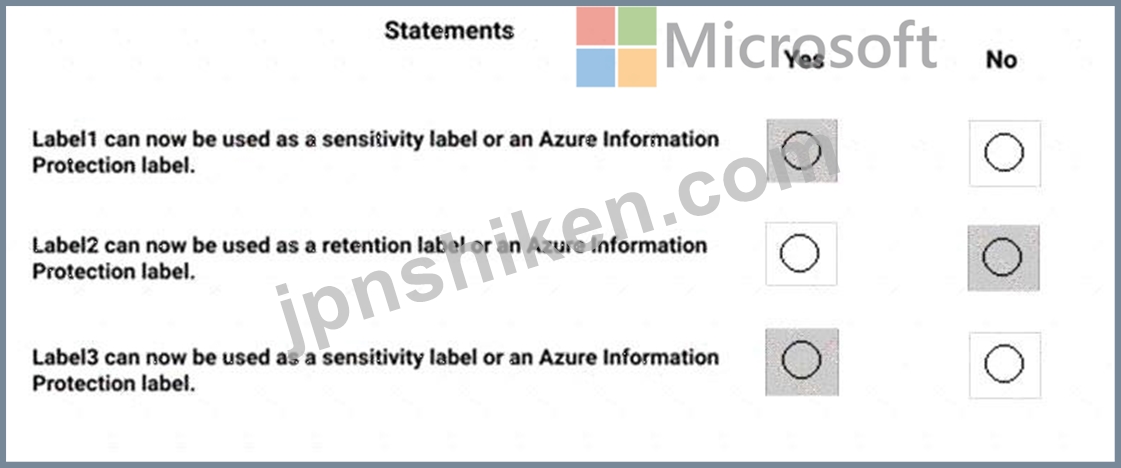Viewport: 1121px width, 468px height.
Task: Click the Label2 retention label statement text
Action: [370, 259]
